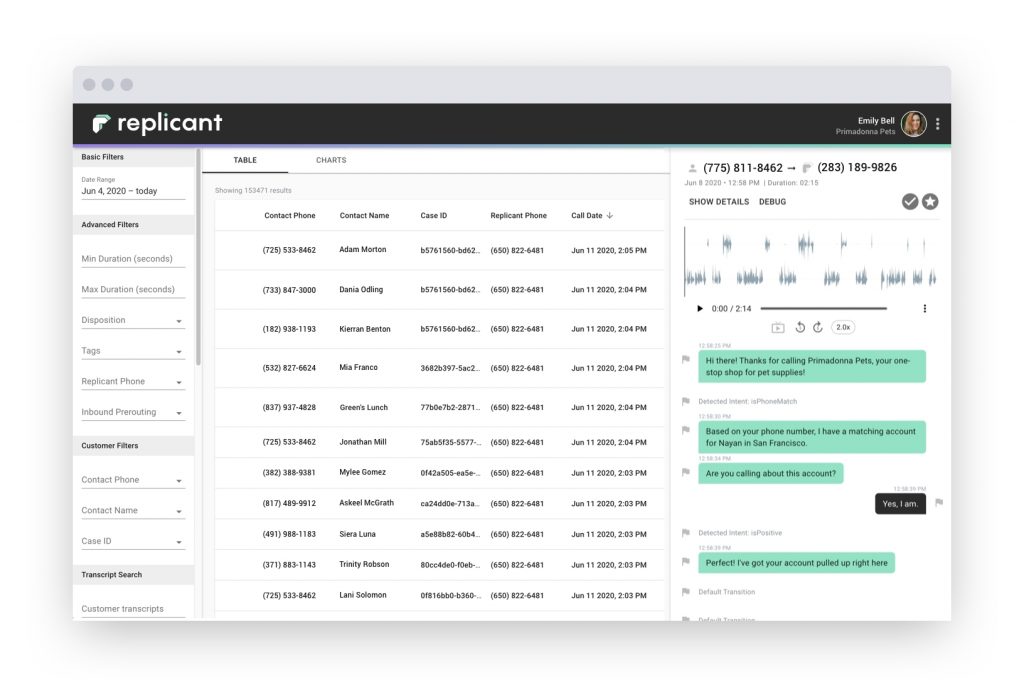This screenshot has width=1024, height=686.
Task: Sort by the Case ID column header
Action: tap(434, 216)
